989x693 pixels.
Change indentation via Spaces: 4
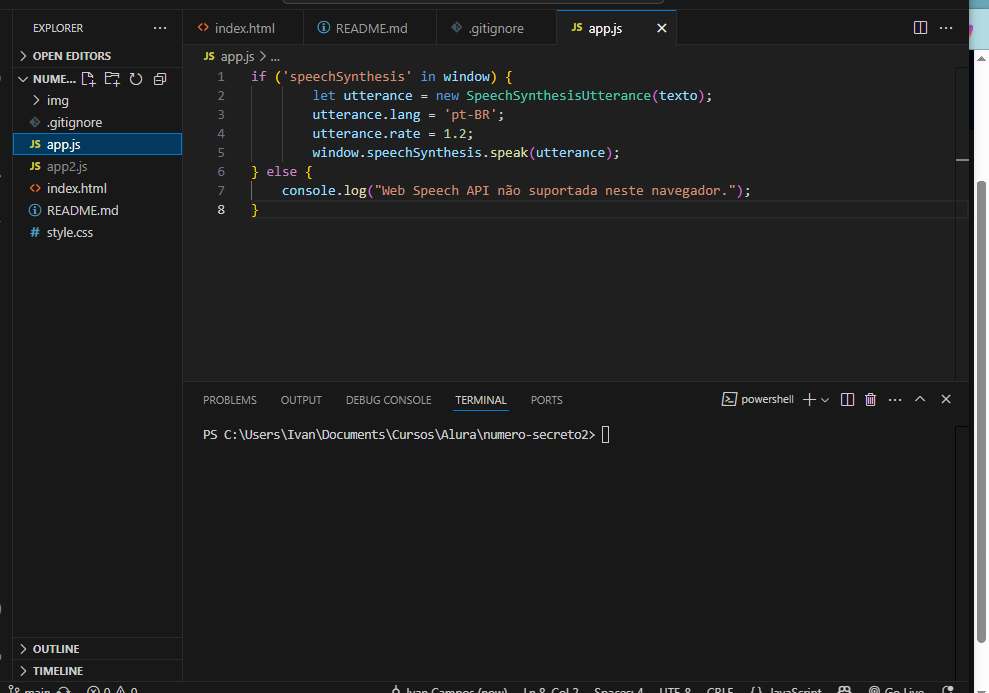click(618, 690)
